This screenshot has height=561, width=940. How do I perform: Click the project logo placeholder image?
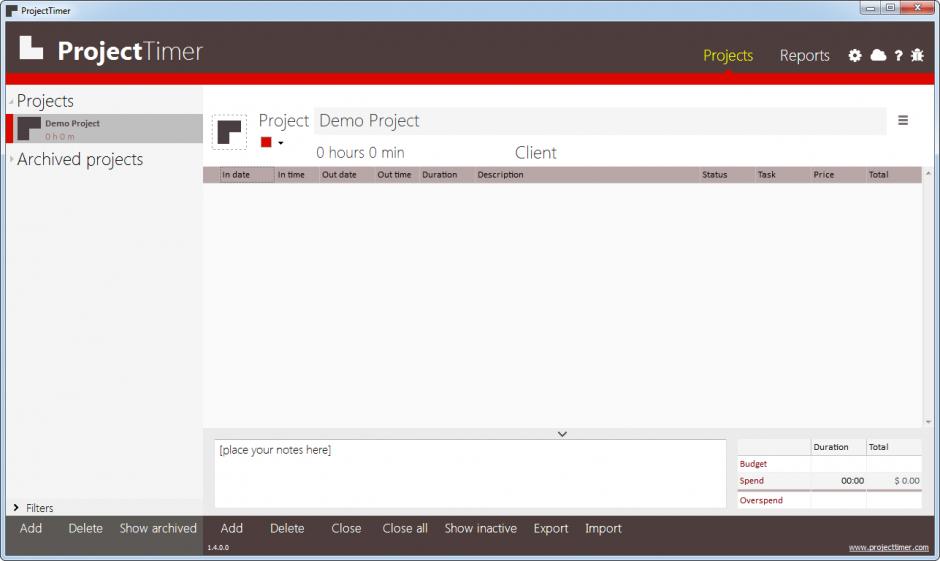(229, 132)
